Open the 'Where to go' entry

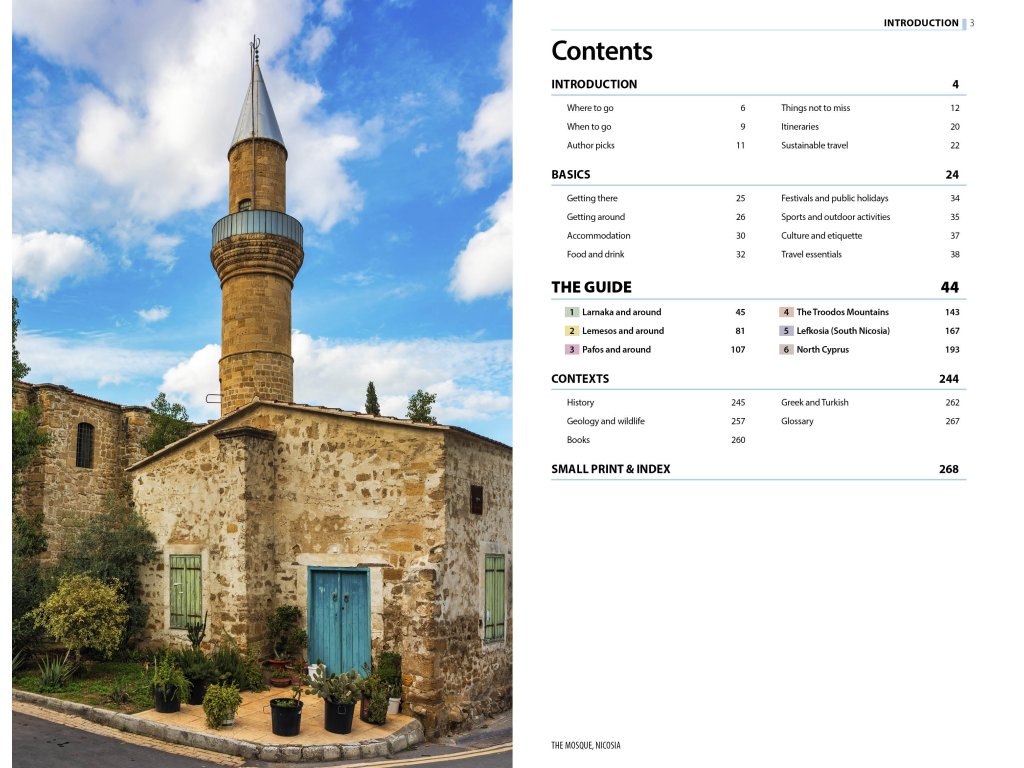[590, 108]
